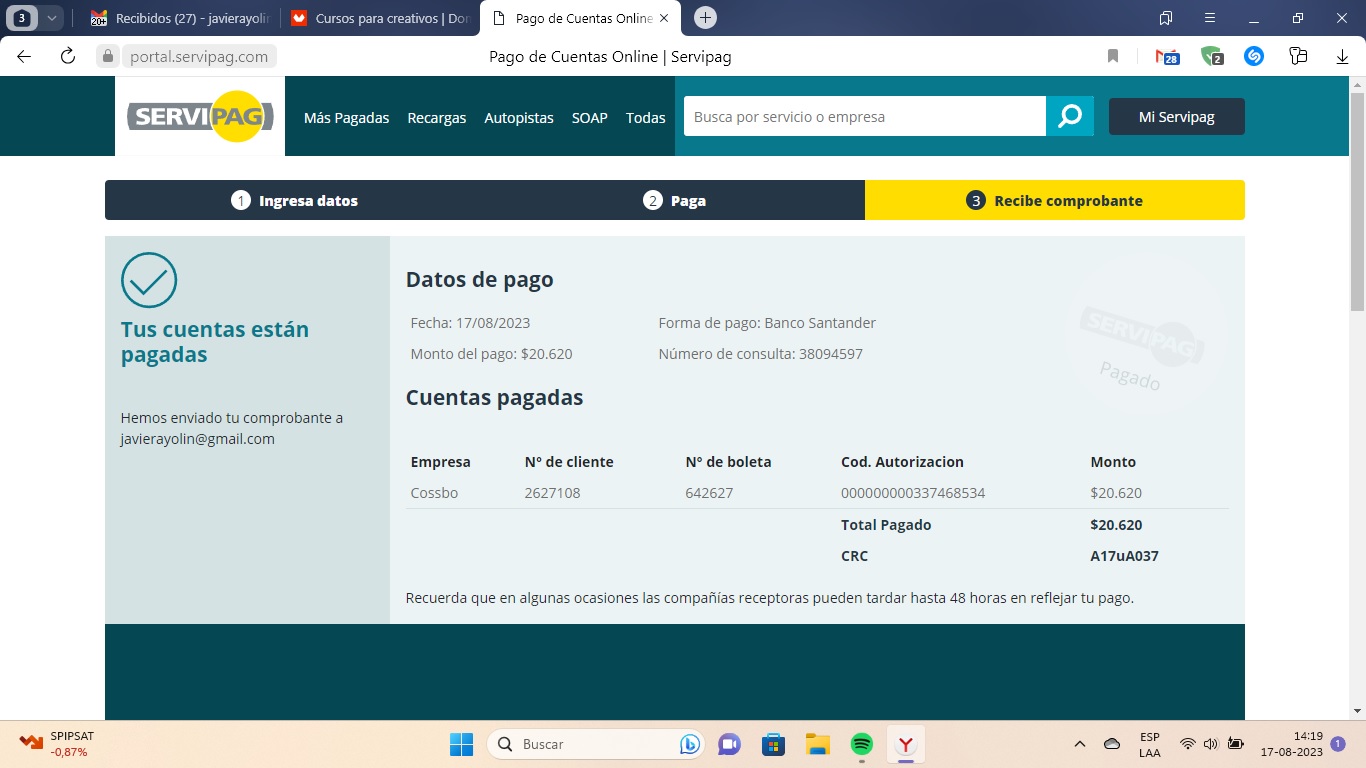Open Microsoft Store from the taskbar
The image size is (1366, 768).
pos(773,744)
